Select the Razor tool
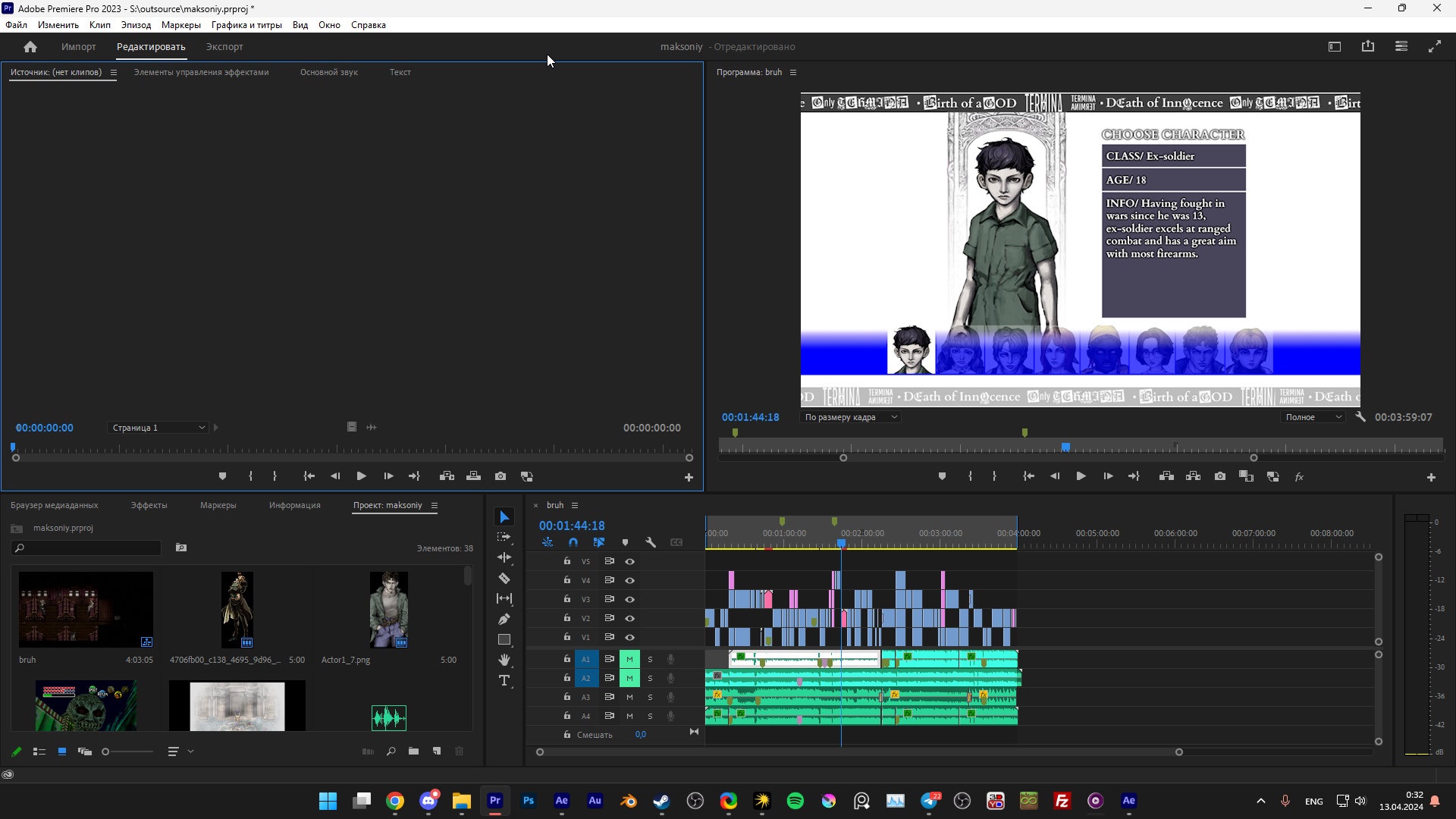Viewport: 1456px width, 819px height. tap(504, 578)
